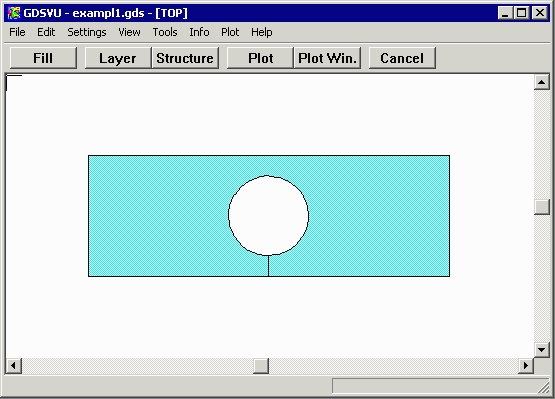Click the horizontal scrollbar thumb
This screenshot has width=555, height=399.
(261, 365)
